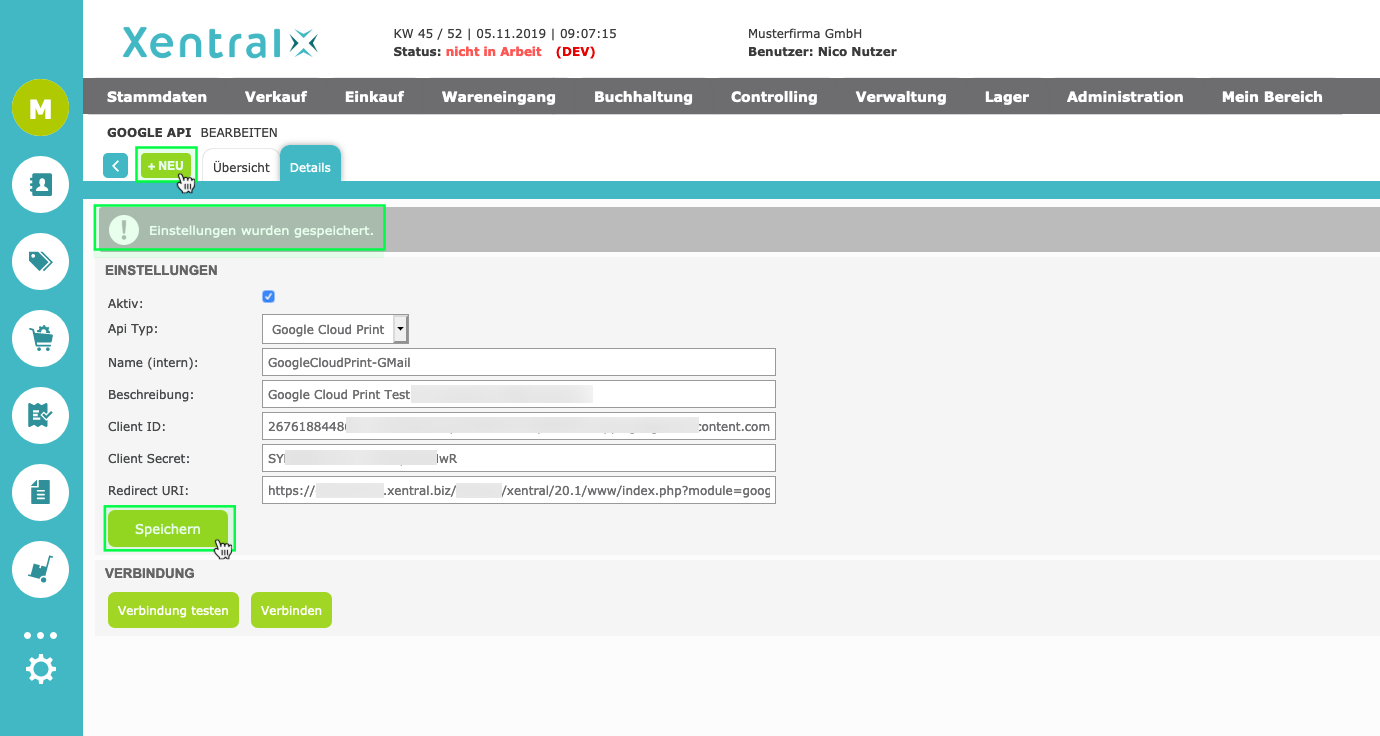Open the Stammdaten menu
1380x736 pixels.
click(x=157, y=97)
